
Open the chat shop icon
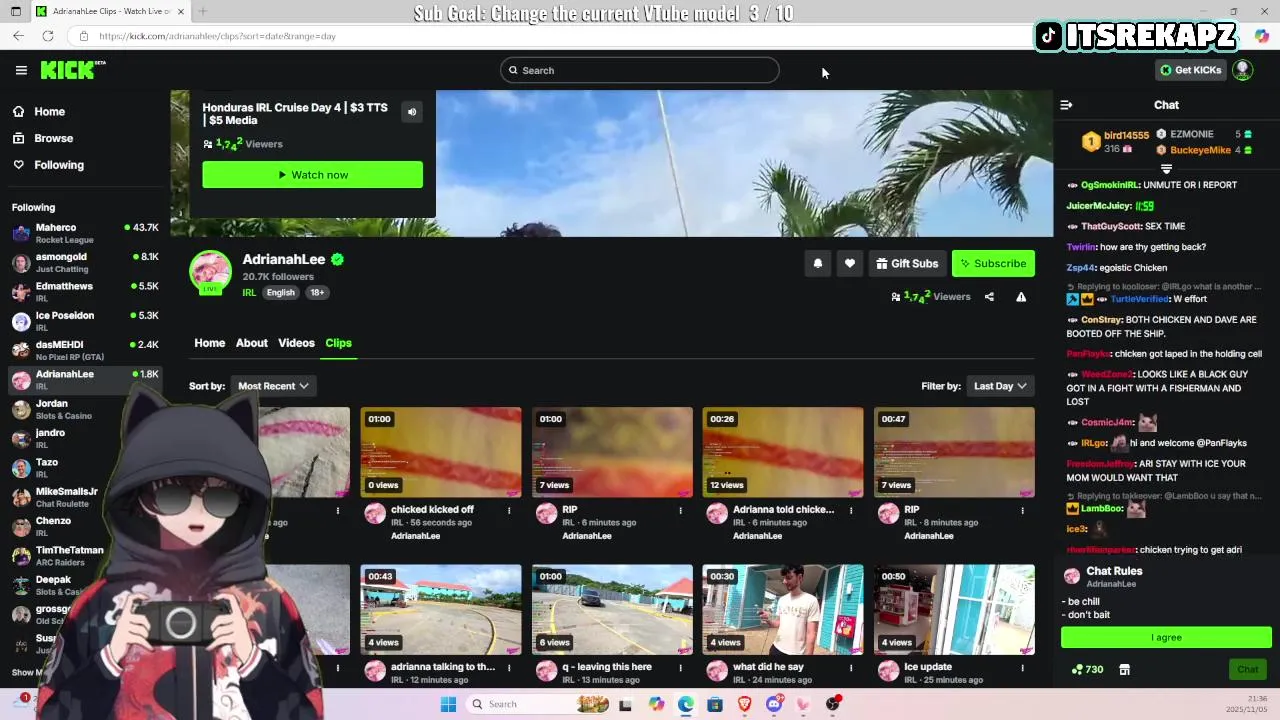1124,670
